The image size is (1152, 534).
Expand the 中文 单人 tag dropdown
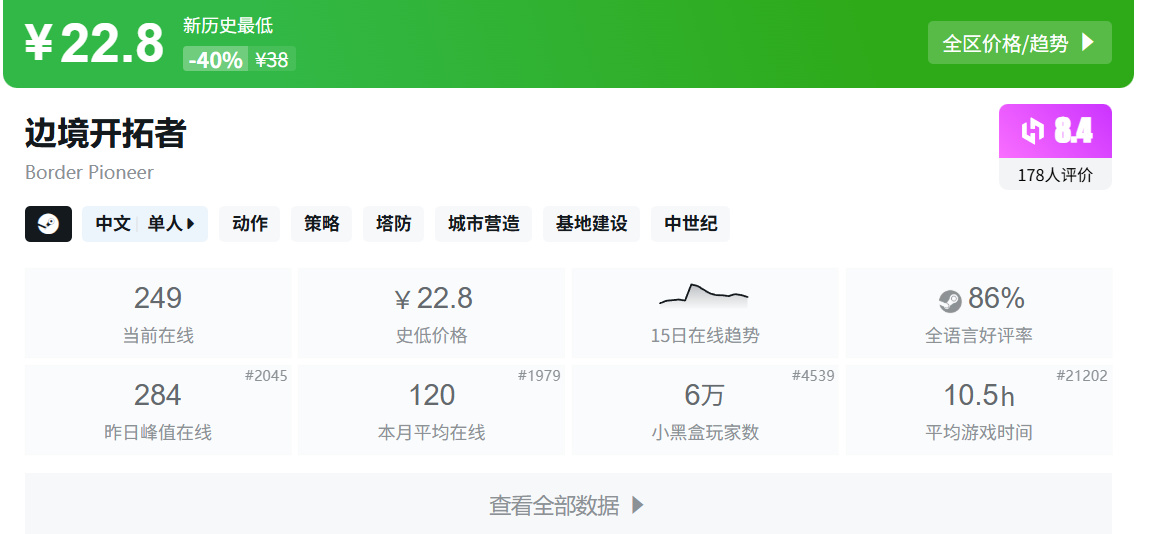(145, 224)
